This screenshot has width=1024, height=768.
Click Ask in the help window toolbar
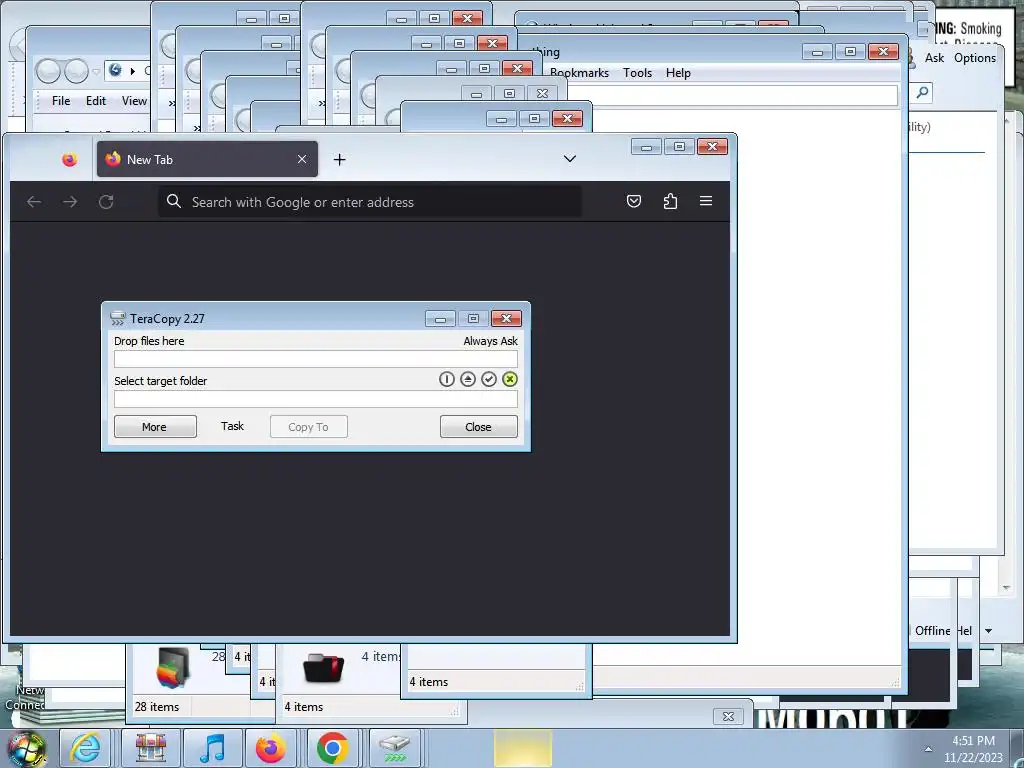click(x=934, y=57)
